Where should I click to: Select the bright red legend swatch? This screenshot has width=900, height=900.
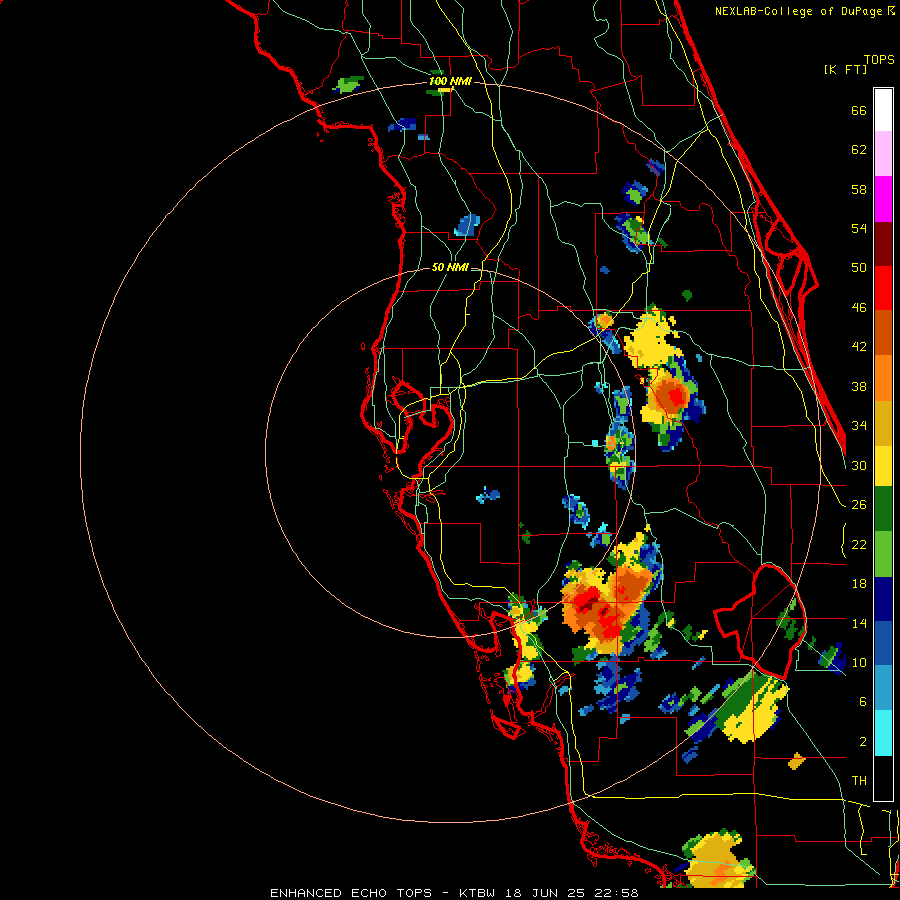883,288
